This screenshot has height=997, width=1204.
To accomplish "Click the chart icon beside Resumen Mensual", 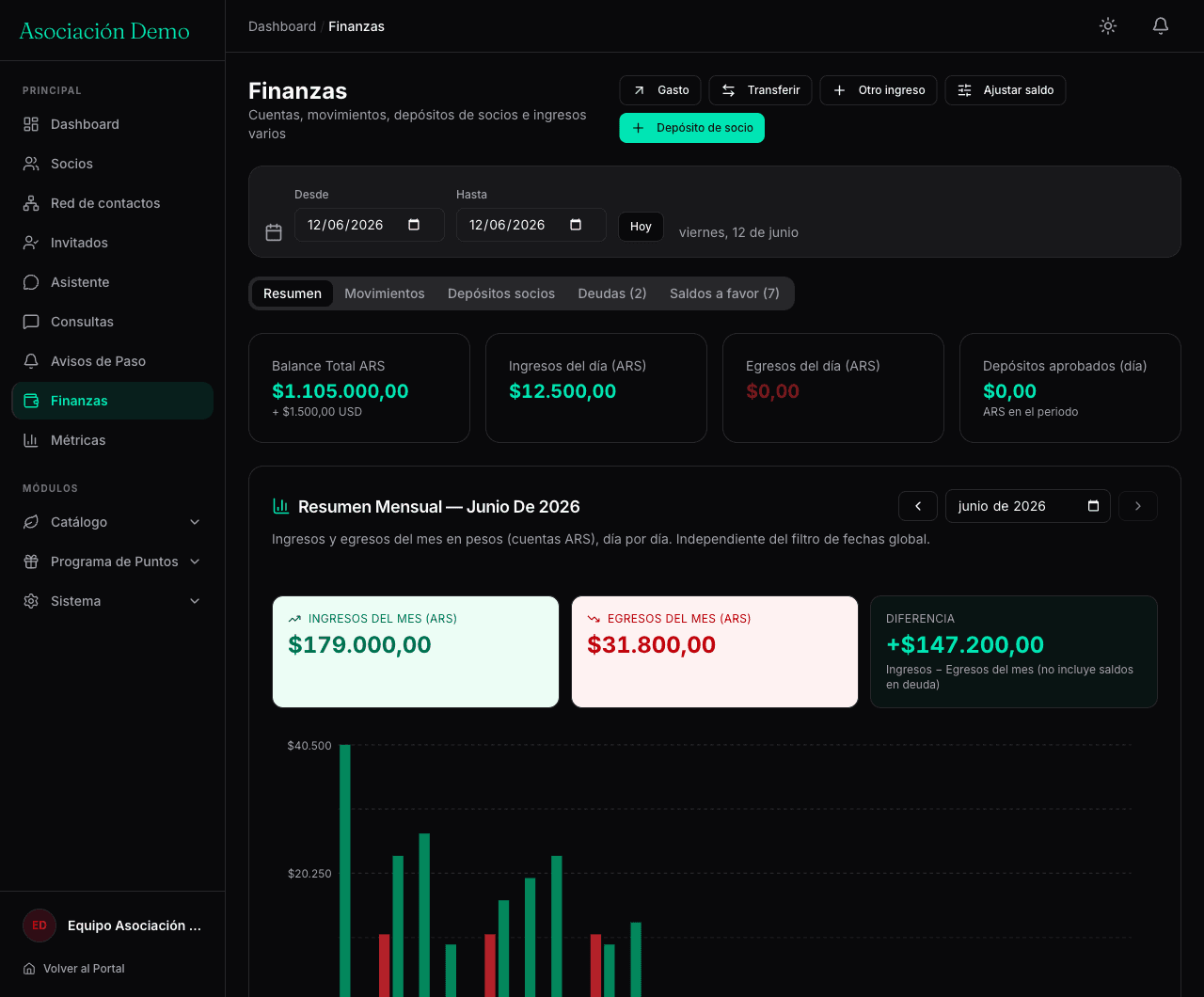I will (280, 506).
